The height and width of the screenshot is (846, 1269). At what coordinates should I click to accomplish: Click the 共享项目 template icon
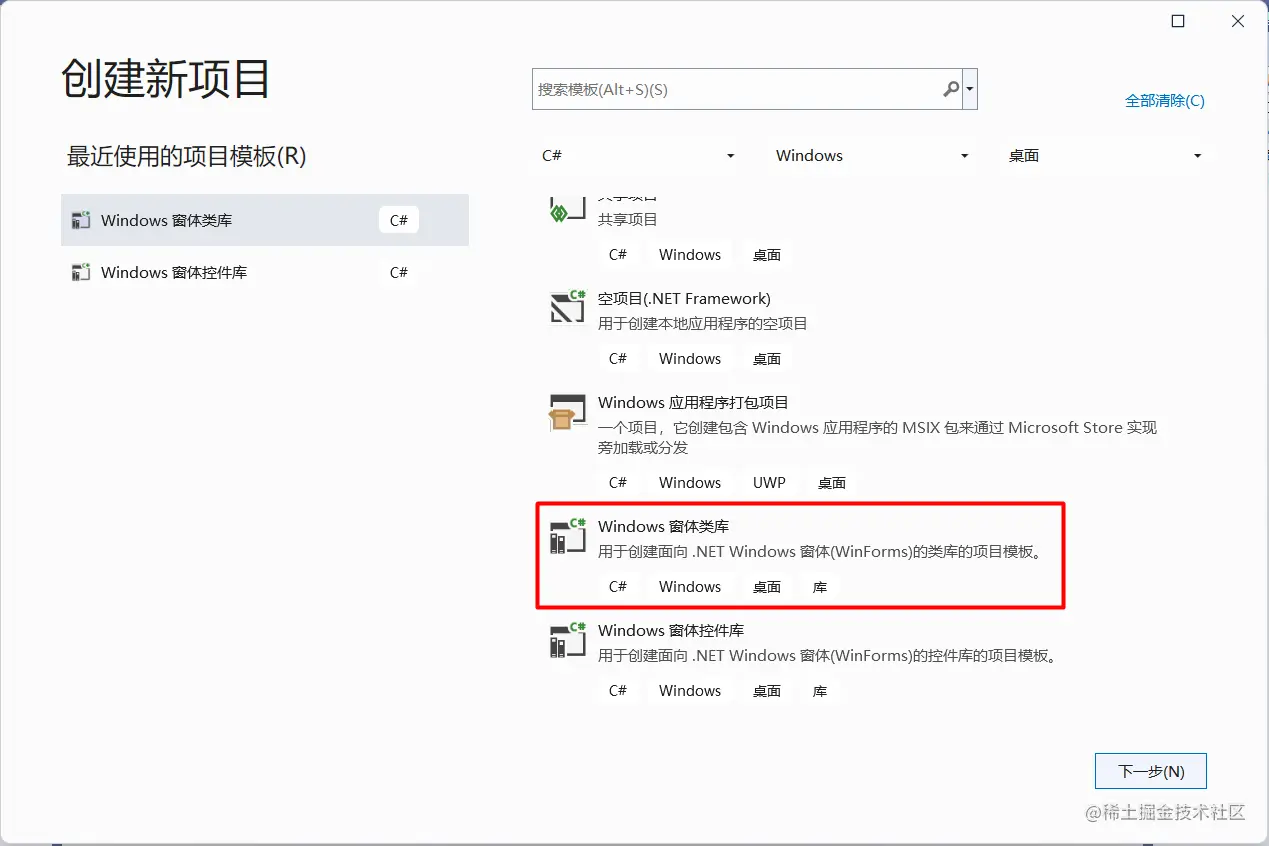pos(567,208)
